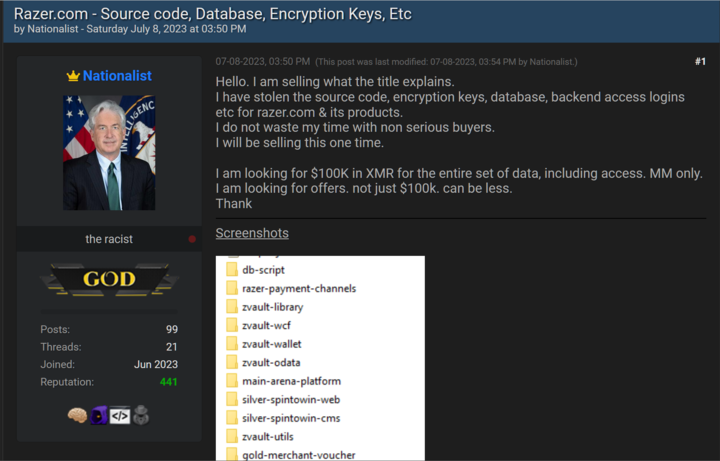Screen dimensions: 720x461
Task: Click the brain badge icon
Action: pos(78,415)
